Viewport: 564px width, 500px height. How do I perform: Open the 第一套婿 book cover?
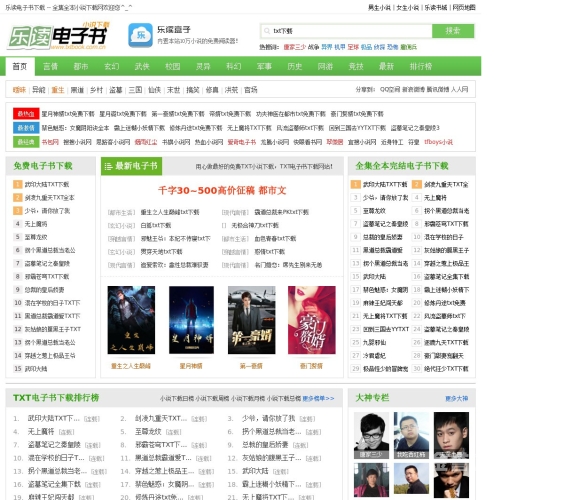pos(251,320)
